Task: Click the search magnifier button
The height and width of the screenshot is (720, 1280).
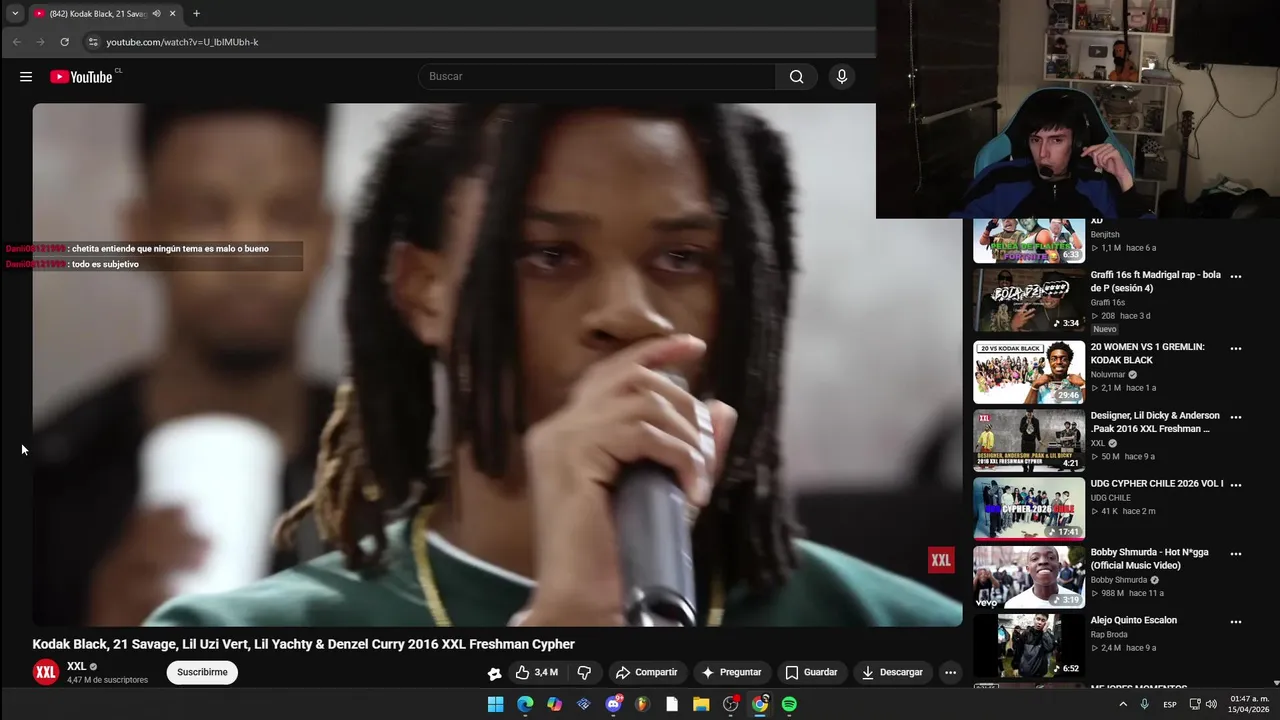Action: click(x=796, y=77)
